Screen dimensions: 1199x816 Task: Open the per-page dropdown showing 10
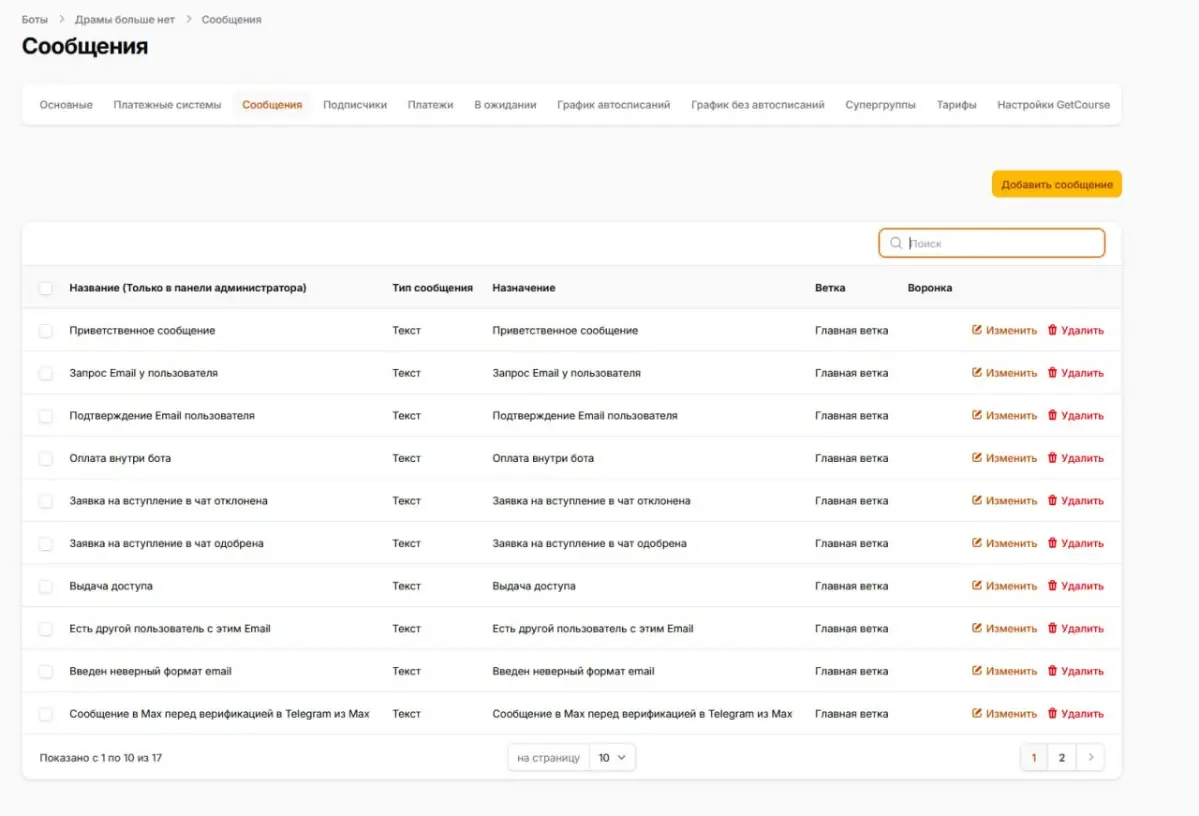(612, 757)
